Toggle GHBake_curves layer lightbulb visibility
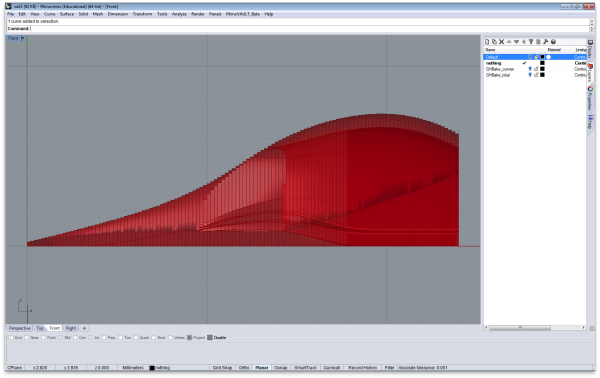The width and height of the screenshot is (600, 378). 530,69
